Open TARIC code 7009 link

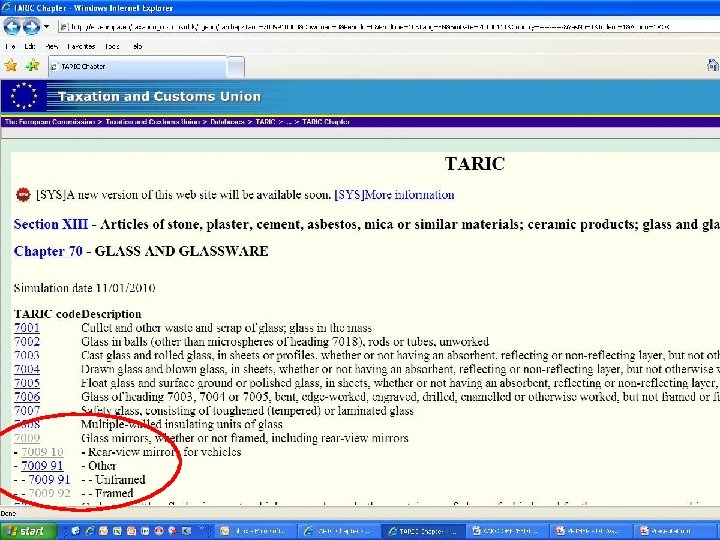(27, 438)
